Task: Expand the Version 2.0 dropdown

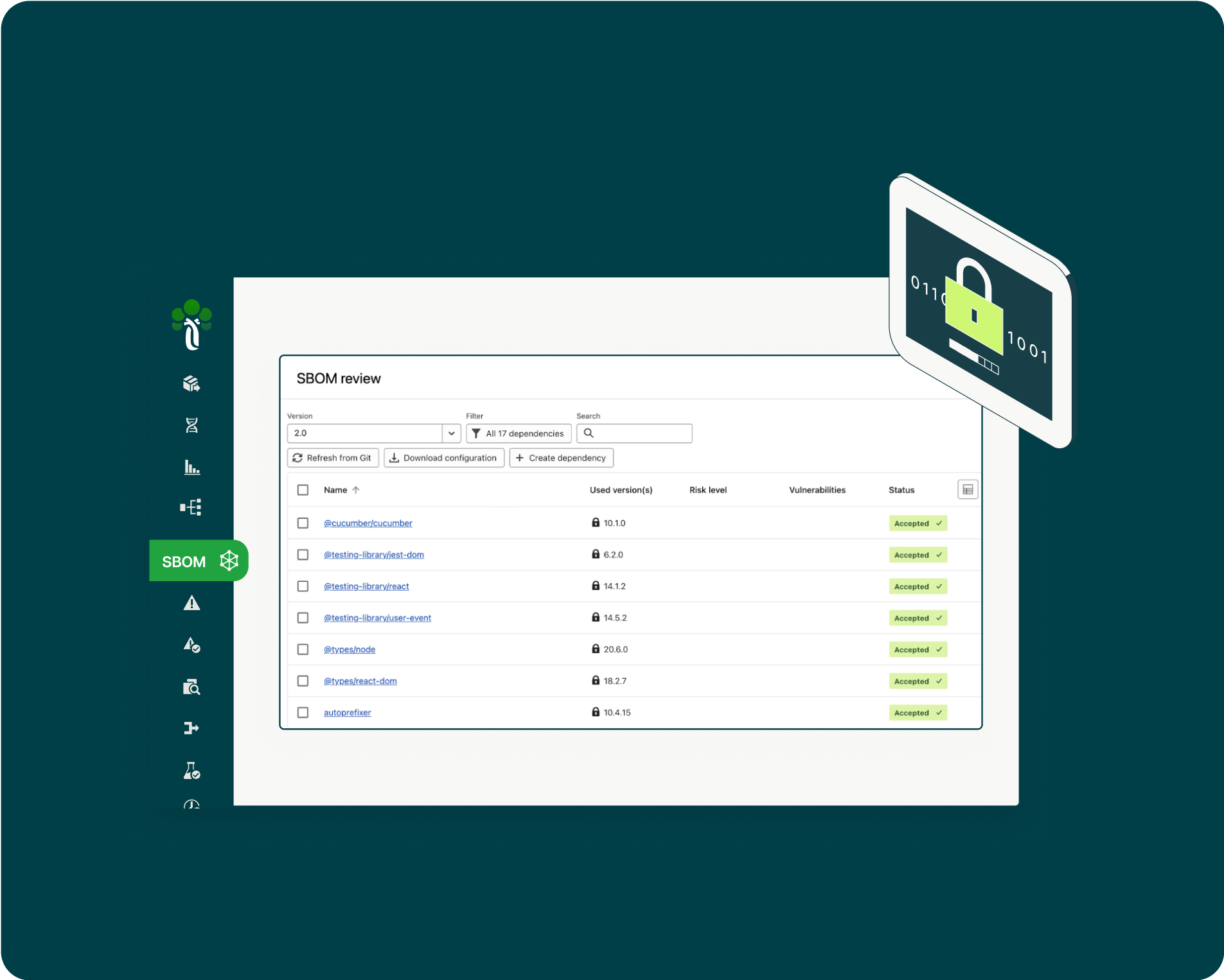Action: (451, 433)
